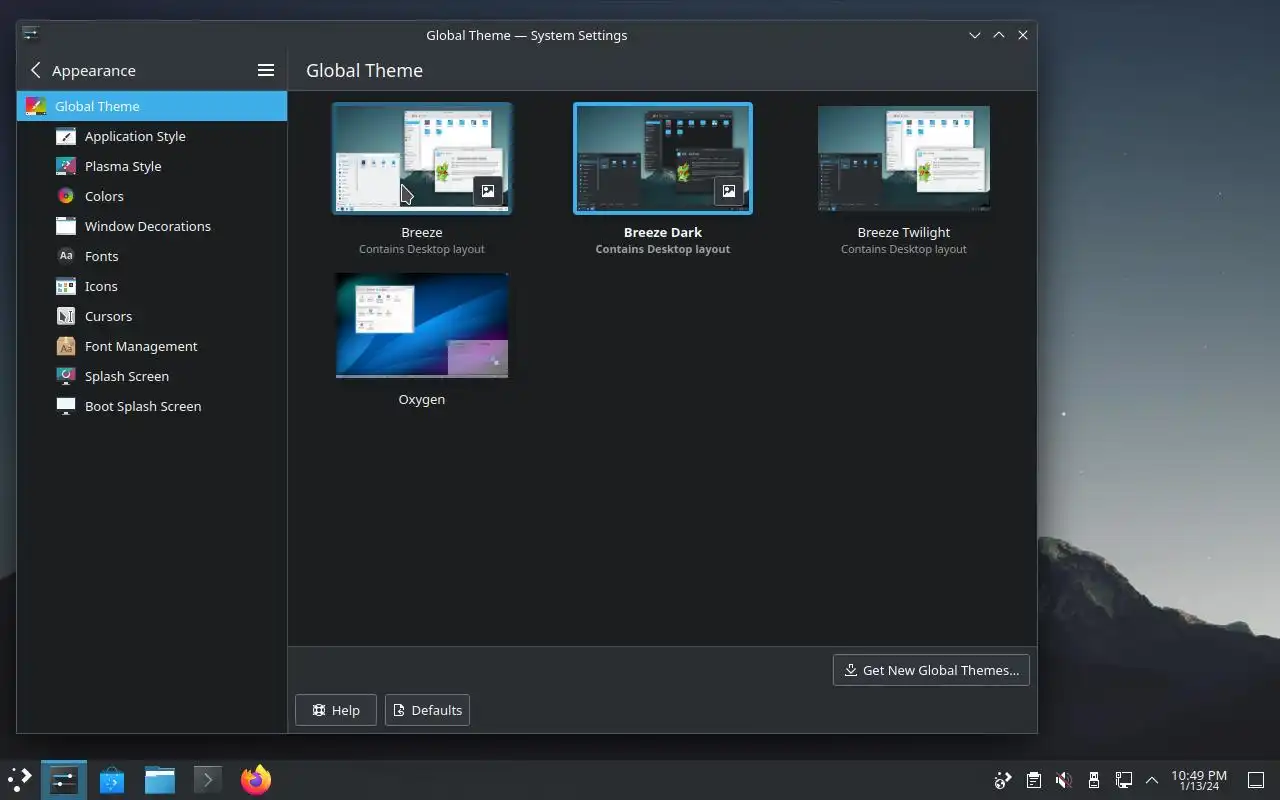
Task: Go back using the Appearance back arrow
Action: pos(36,70)
